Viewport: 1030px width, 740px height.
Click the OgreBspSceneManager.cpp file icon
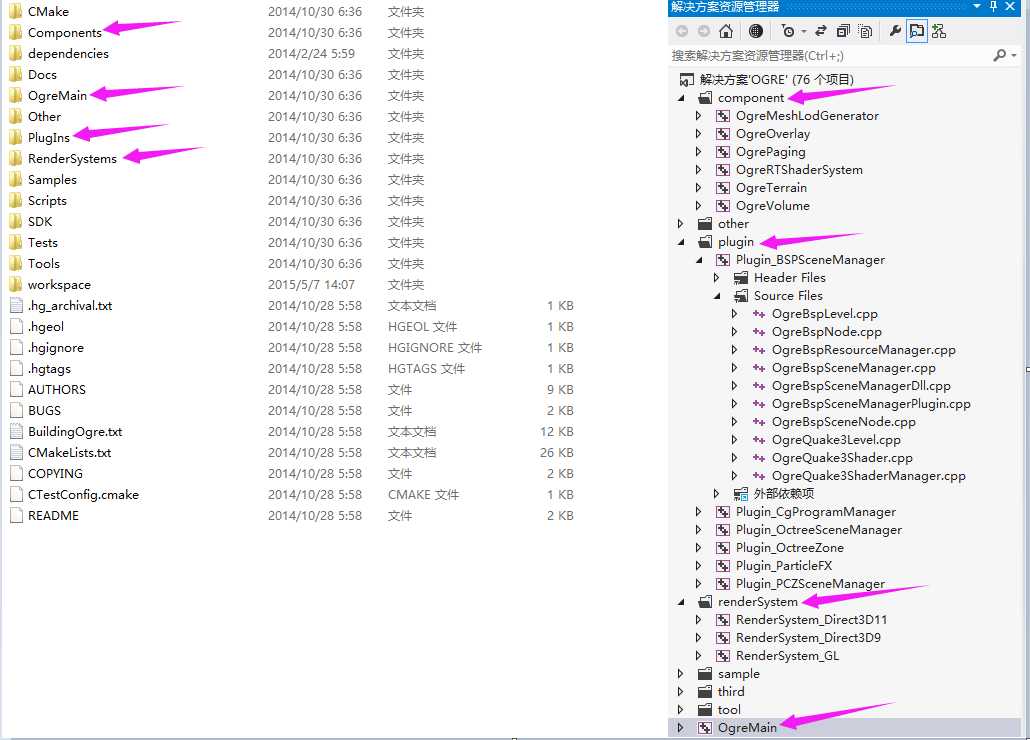759,368
